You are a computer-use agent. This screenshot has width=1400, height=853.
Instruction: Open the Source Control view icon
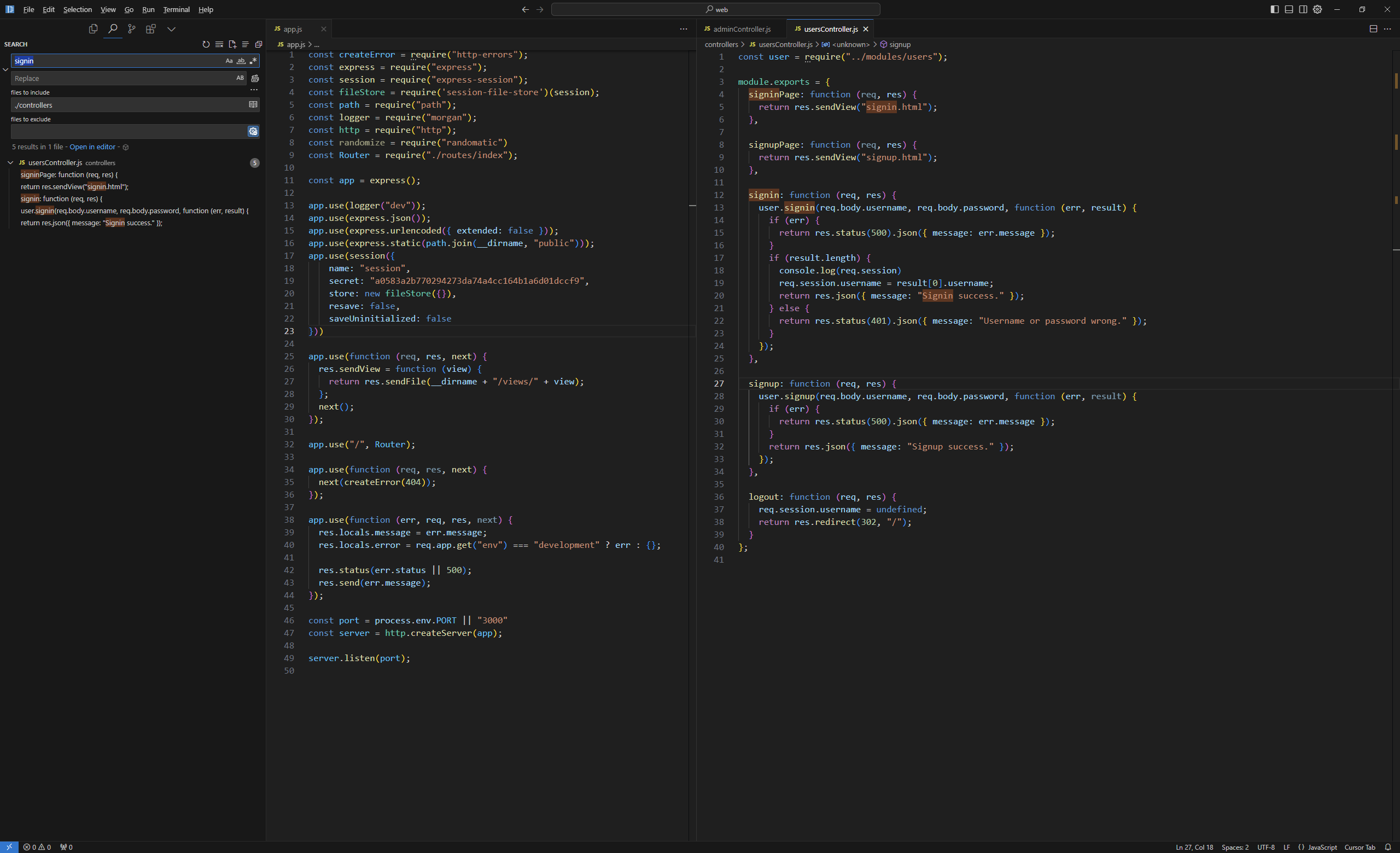(132, 28)
